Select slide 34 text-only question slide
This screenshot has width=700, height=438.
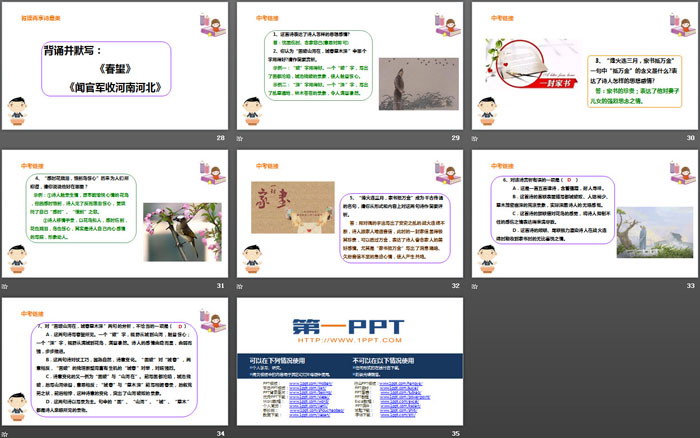tap(115, 361)
